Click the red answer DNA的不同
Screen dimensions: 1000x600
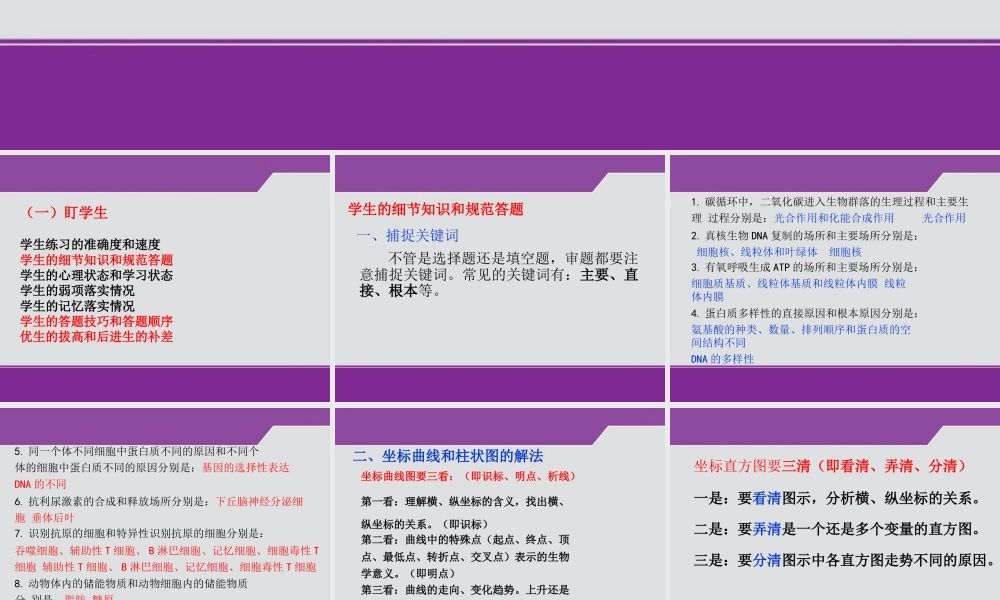(x=40, y=484)
